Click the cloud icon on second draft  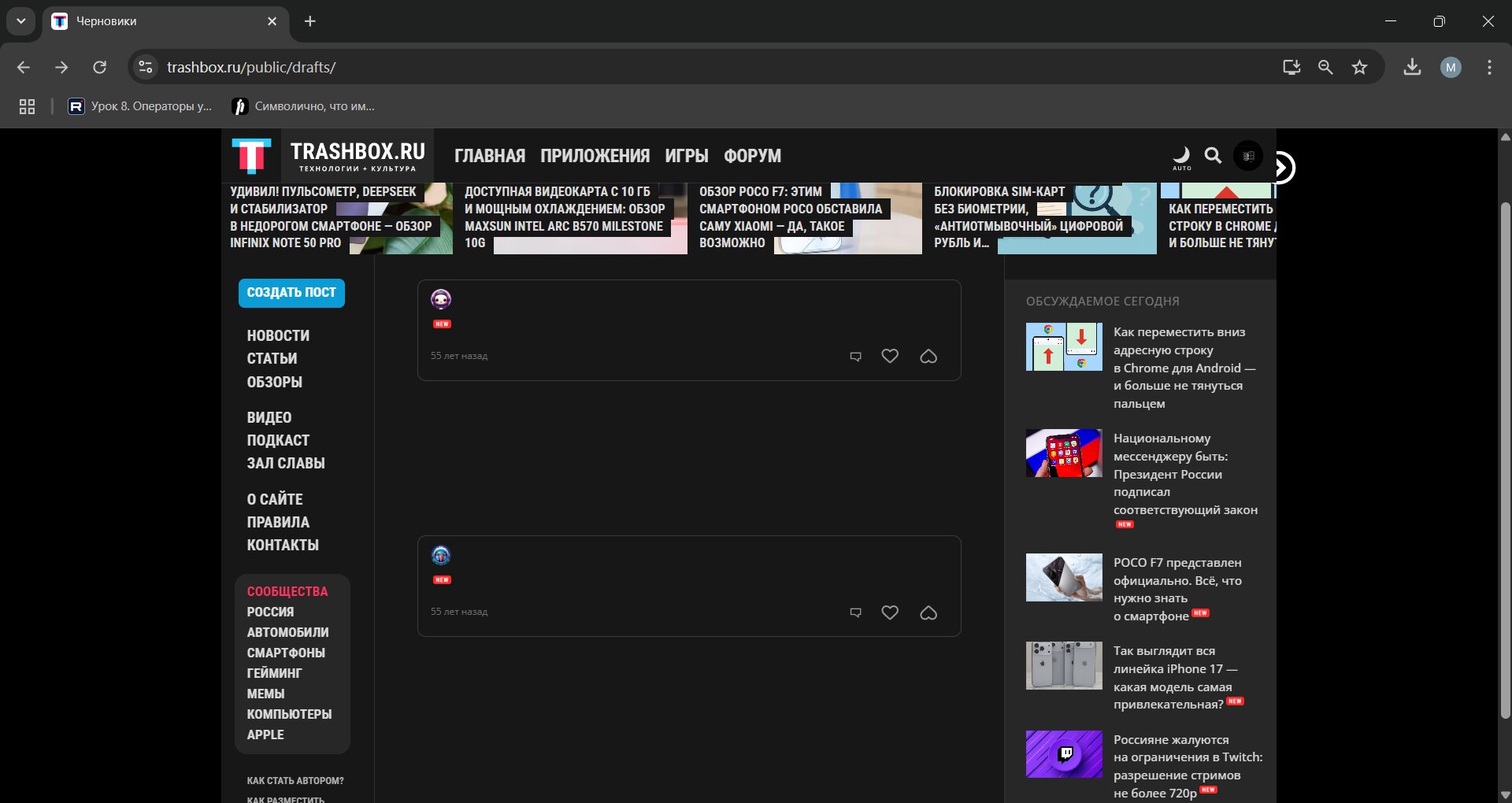click(928, 612)
